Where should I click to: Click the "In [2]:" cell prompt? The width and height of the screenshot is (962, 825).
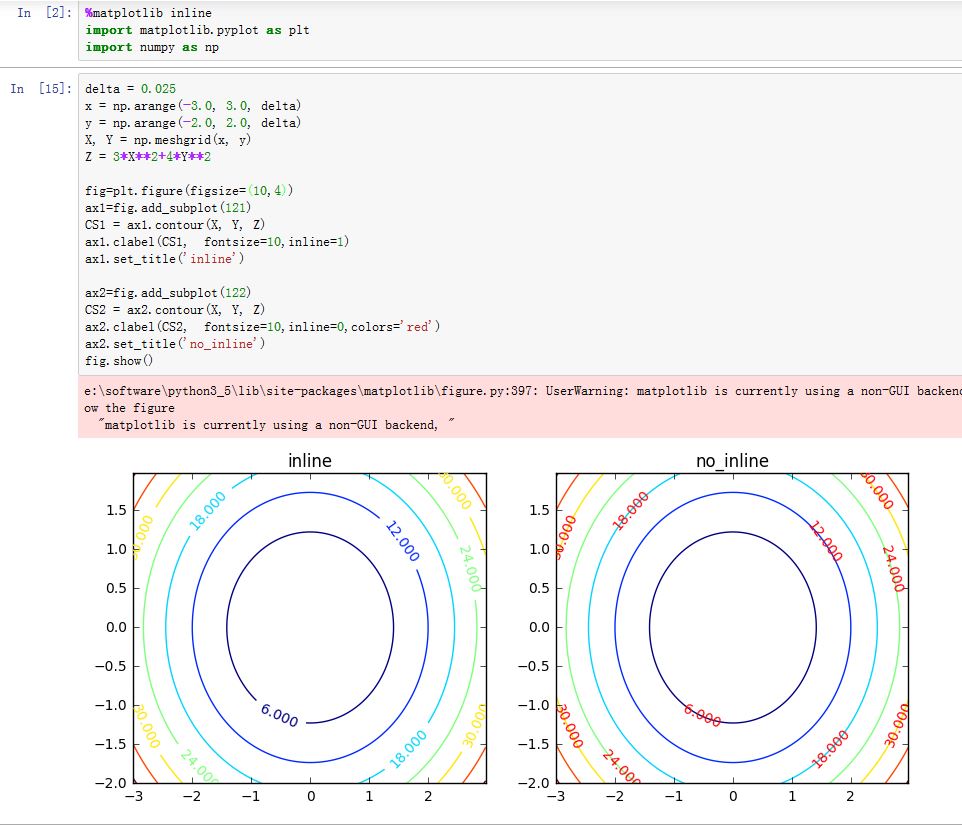(45, 13)
